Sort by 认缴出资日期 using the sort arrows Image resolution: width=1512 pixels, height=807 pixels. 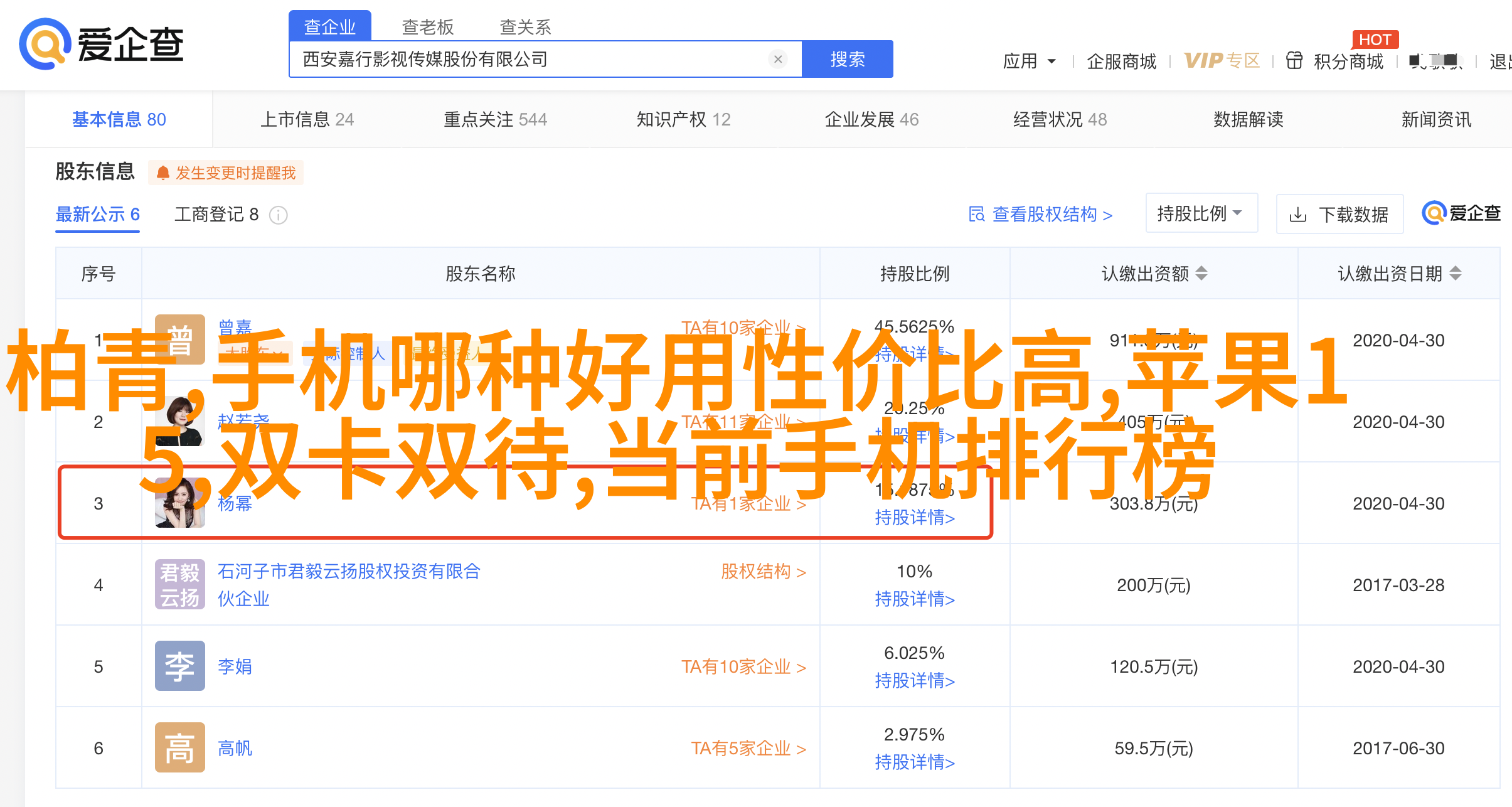point(1456,274)
